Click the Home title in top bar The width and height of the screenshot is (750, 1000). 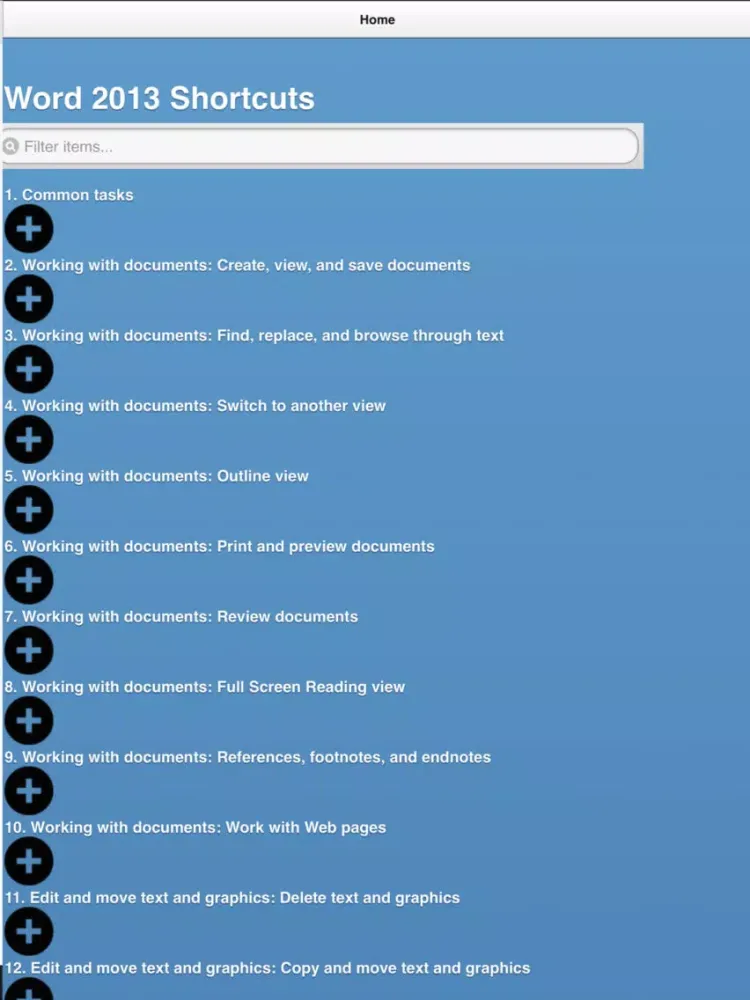click(377, 20)
